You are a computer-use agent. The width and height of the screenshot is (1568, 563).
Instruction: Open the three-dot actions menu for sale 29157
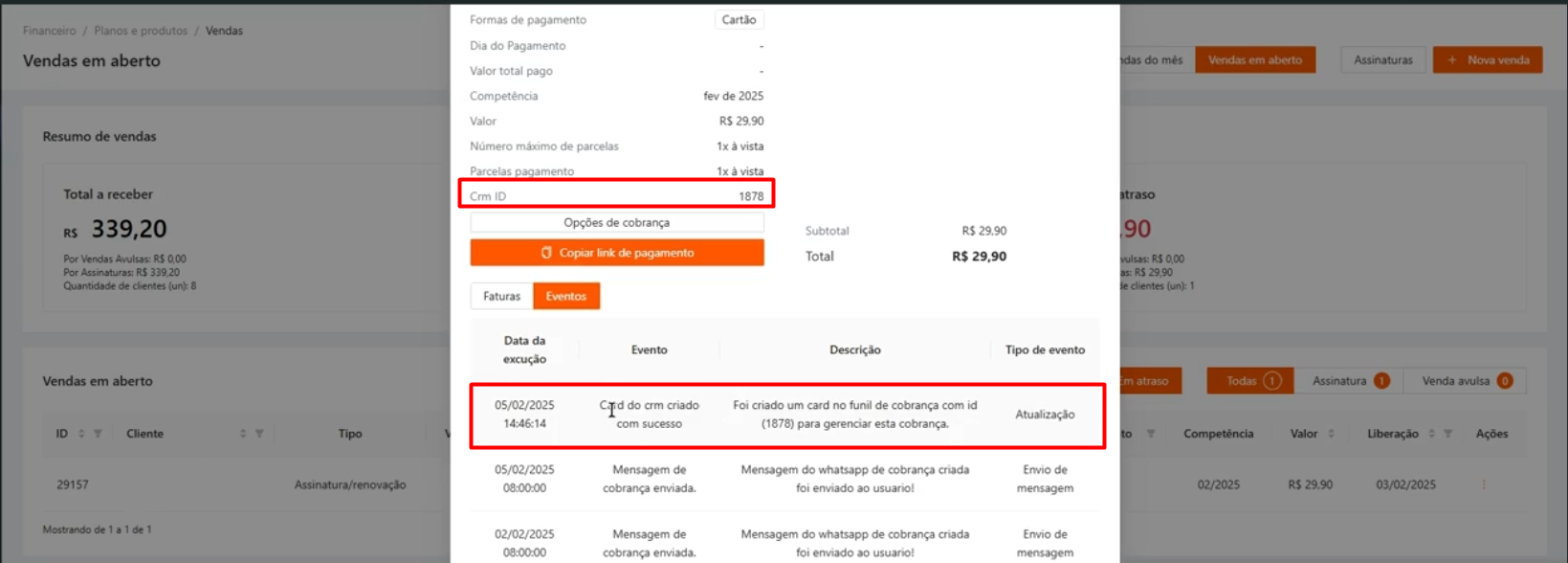point(1484,484)
